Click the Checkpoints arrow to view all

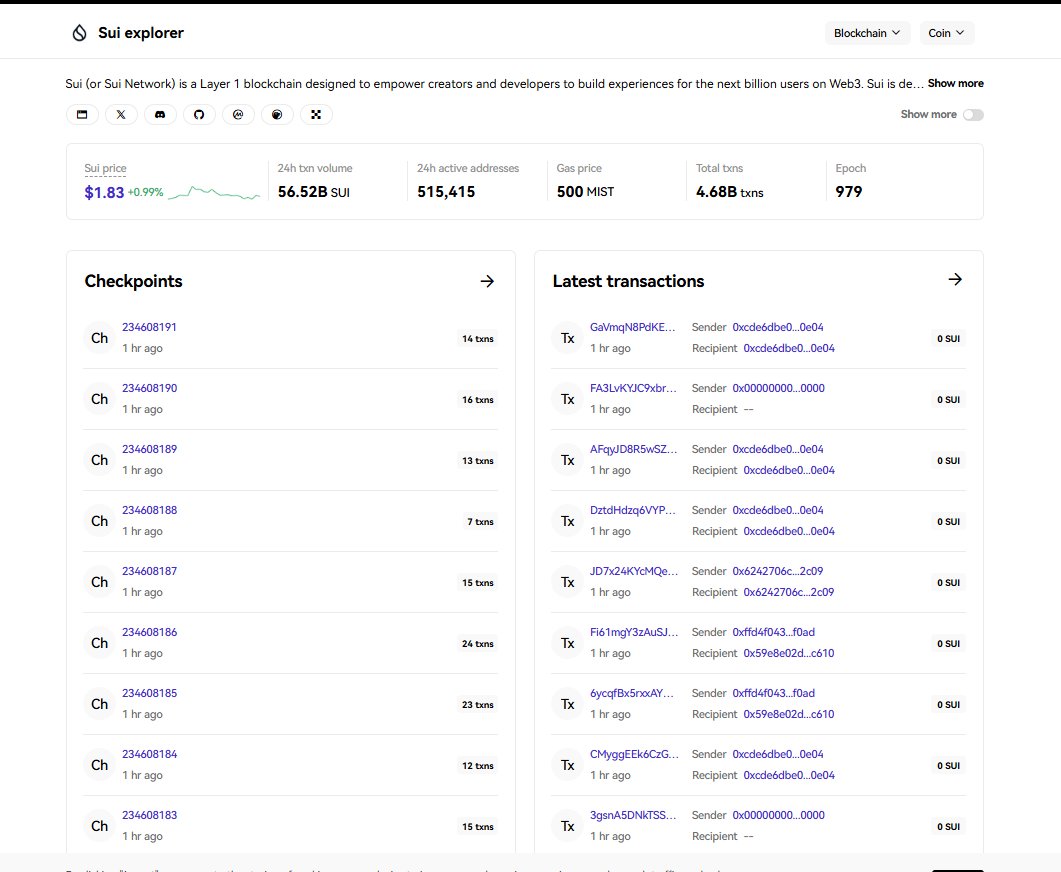coord(487,281)
